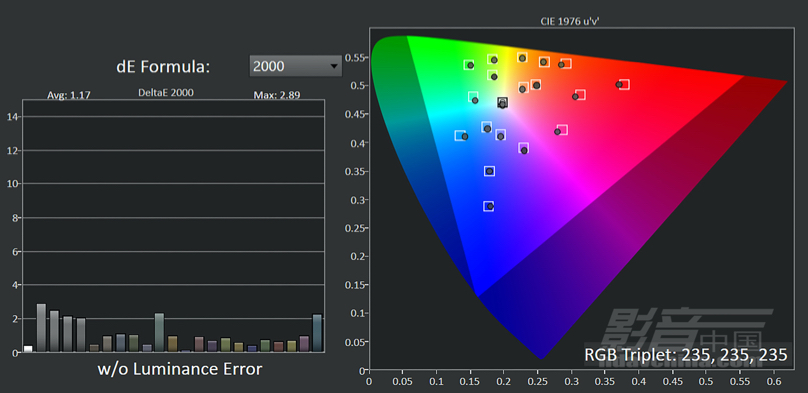Select the tallest DeltaE bar in the chart
This screenshot has height=393, width=808.
[41, 328]
